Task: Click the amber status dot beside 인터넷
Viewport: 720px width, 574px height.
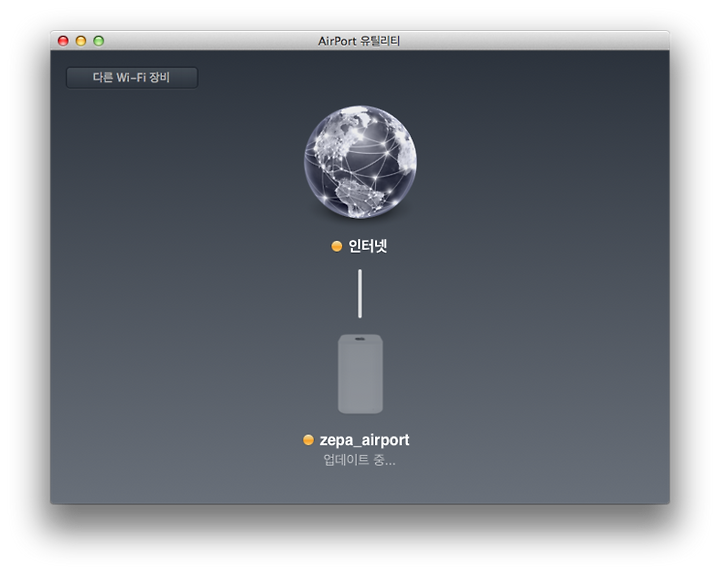Action: tap(337, 247)
